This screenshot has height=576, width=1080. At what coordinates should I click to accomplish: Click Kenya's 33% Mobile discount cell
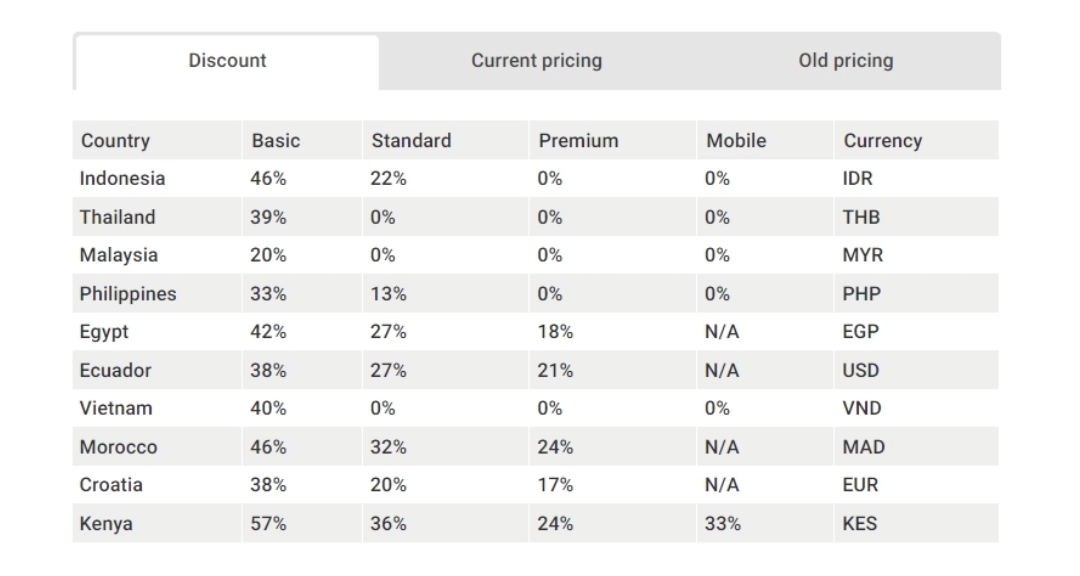765,524
